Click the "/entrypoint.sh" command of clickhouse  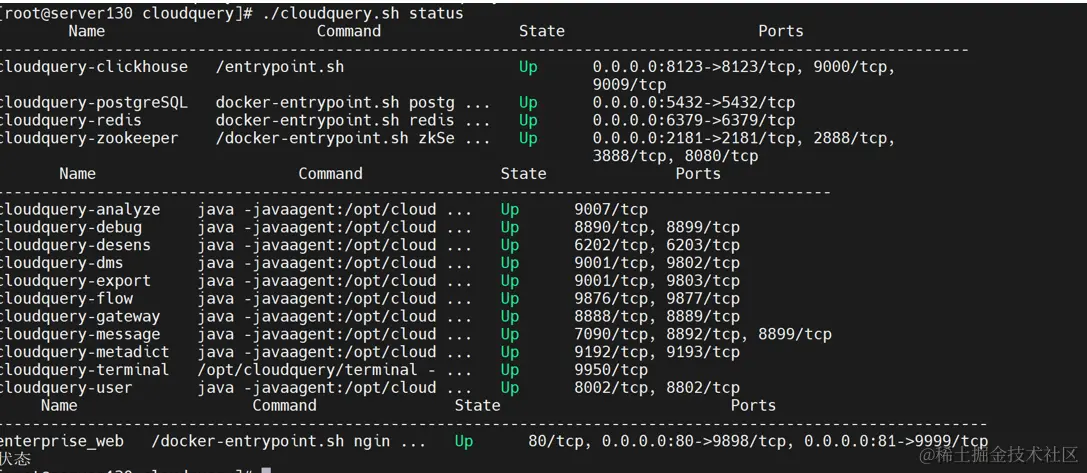pyautogui.click(x=279, y=67)
